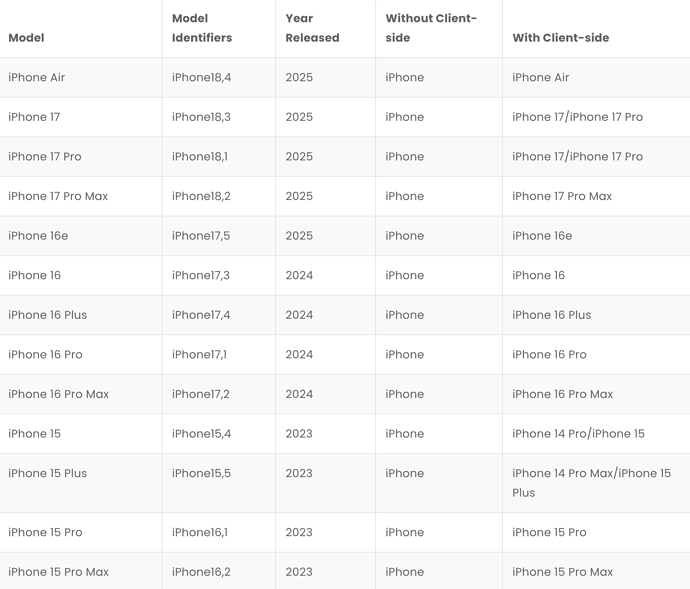The width and height of the screenshot is (690, 589).
Task: Click the "iPhone 14 Pro Max/iPhone 15 Plus" cell
Action: click(x=591, y=483)
